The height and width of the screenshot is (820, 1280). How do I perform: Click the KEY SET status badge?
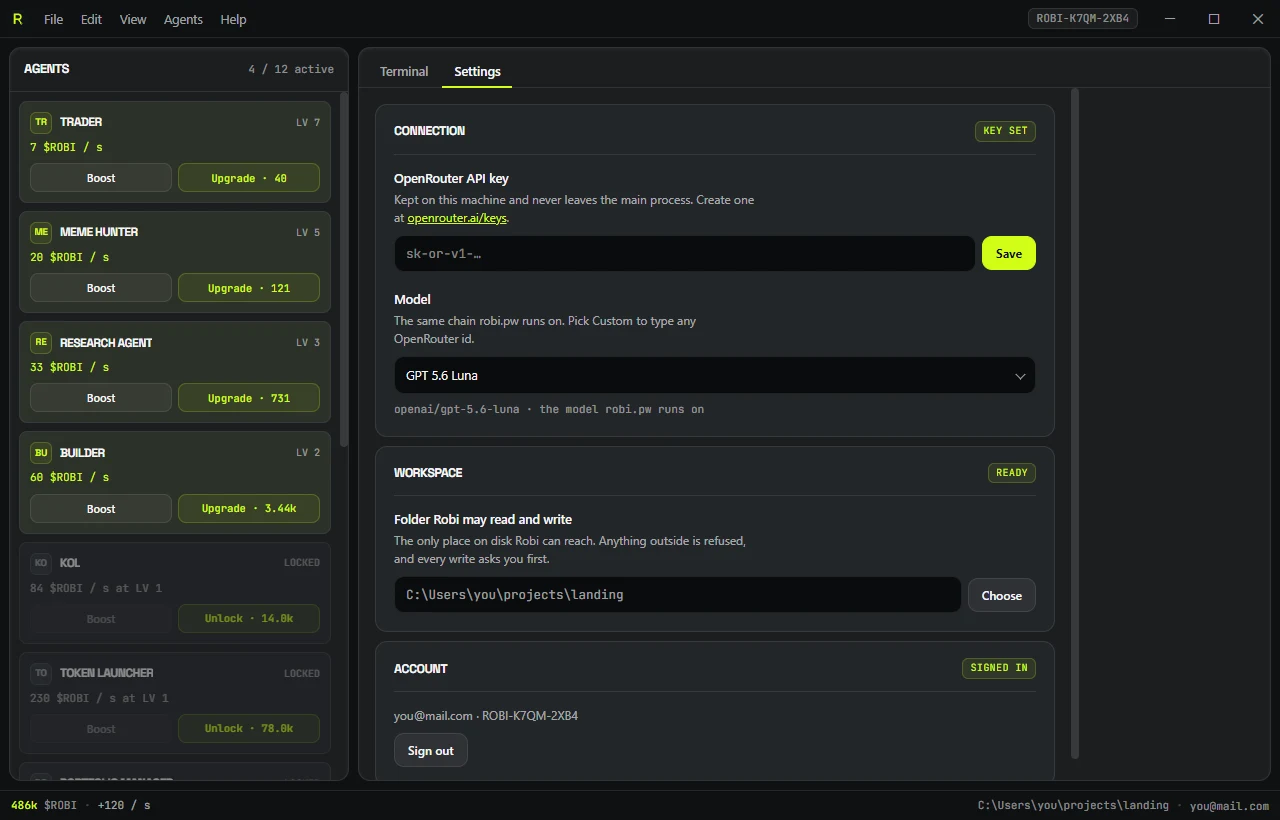[1005, 131]
